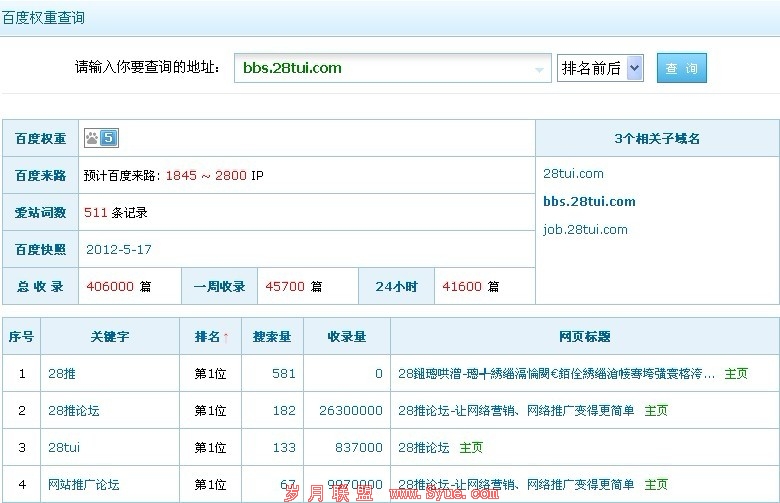This screenshot has height=503, width=780.
Task: Click the 百度快照 row label
Action: (x=40, y=249)
